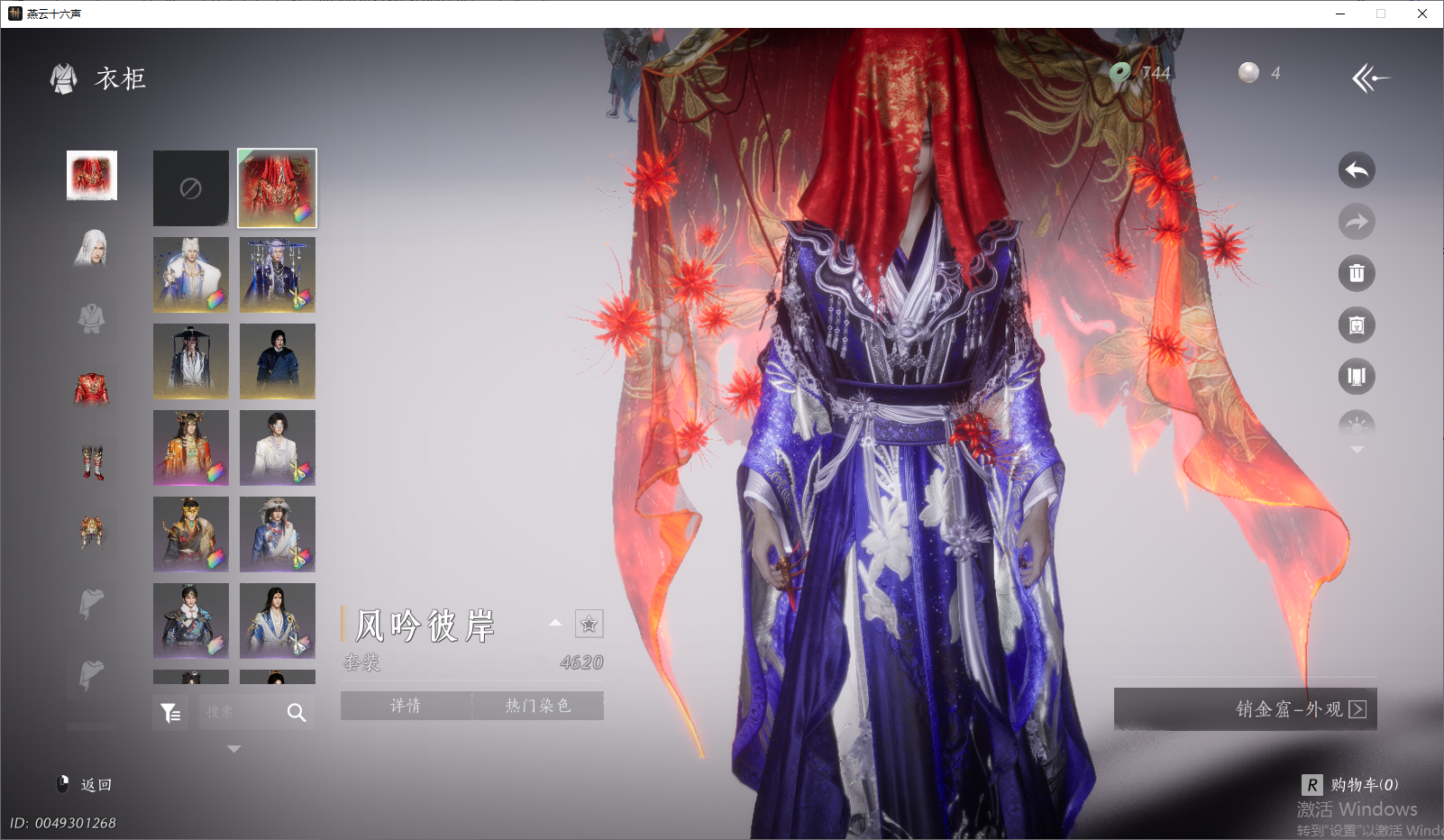Expand the arrow beside the 风吟彼岸 name
Screen dimensions: 1444x840
555,623
